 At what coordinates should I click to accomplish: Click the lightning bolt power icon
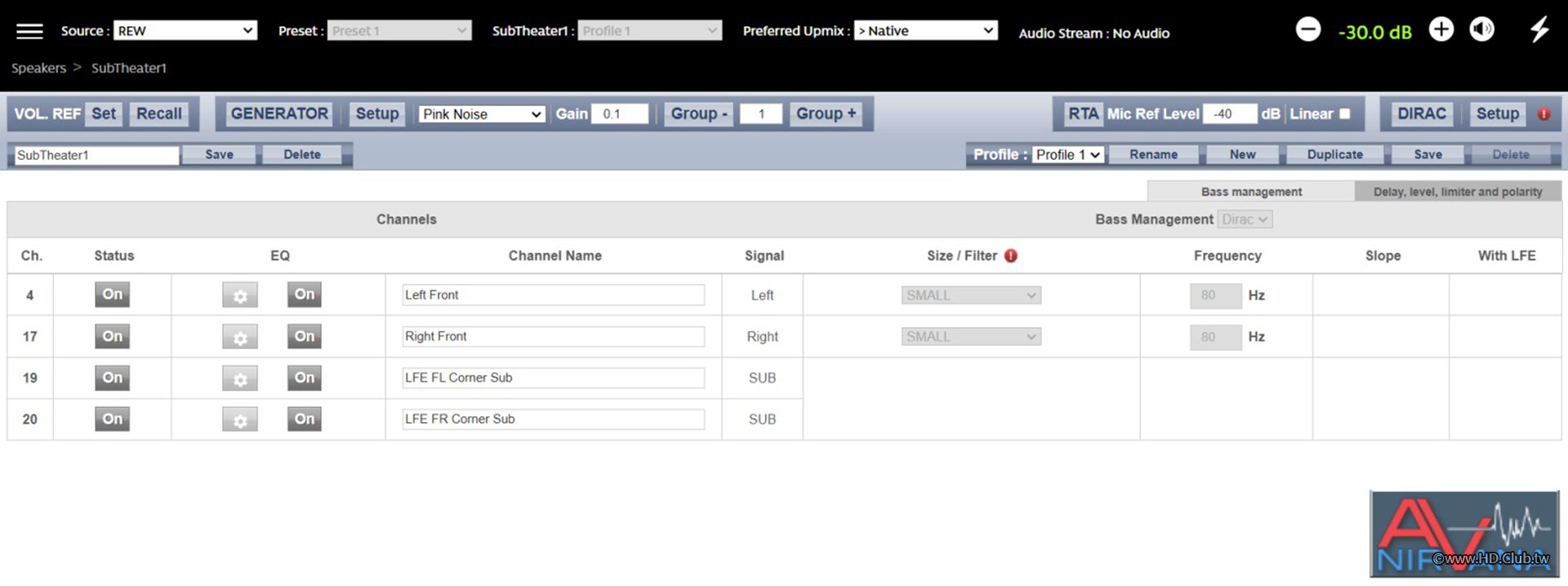coord(1539,29)
